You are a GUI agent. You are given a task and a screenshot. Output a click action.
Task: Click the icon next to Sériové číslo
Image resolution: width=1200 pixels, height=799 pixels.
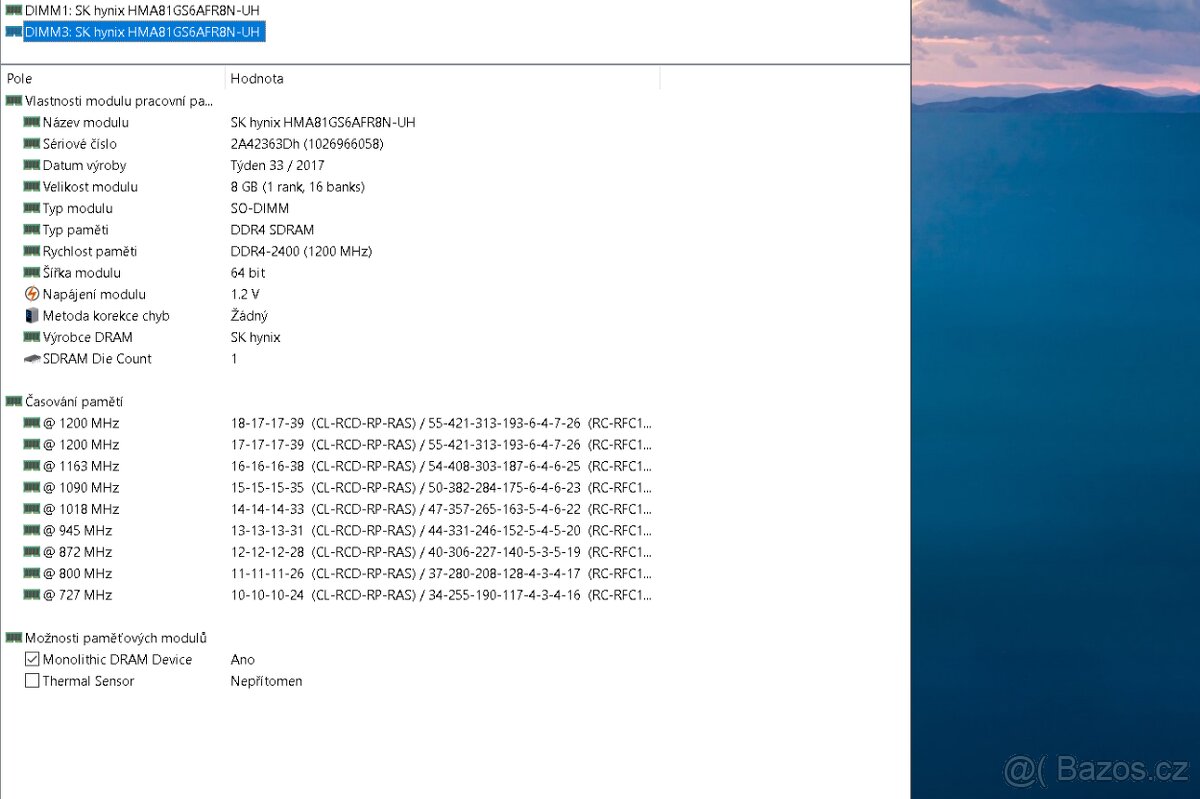point(31,144)
